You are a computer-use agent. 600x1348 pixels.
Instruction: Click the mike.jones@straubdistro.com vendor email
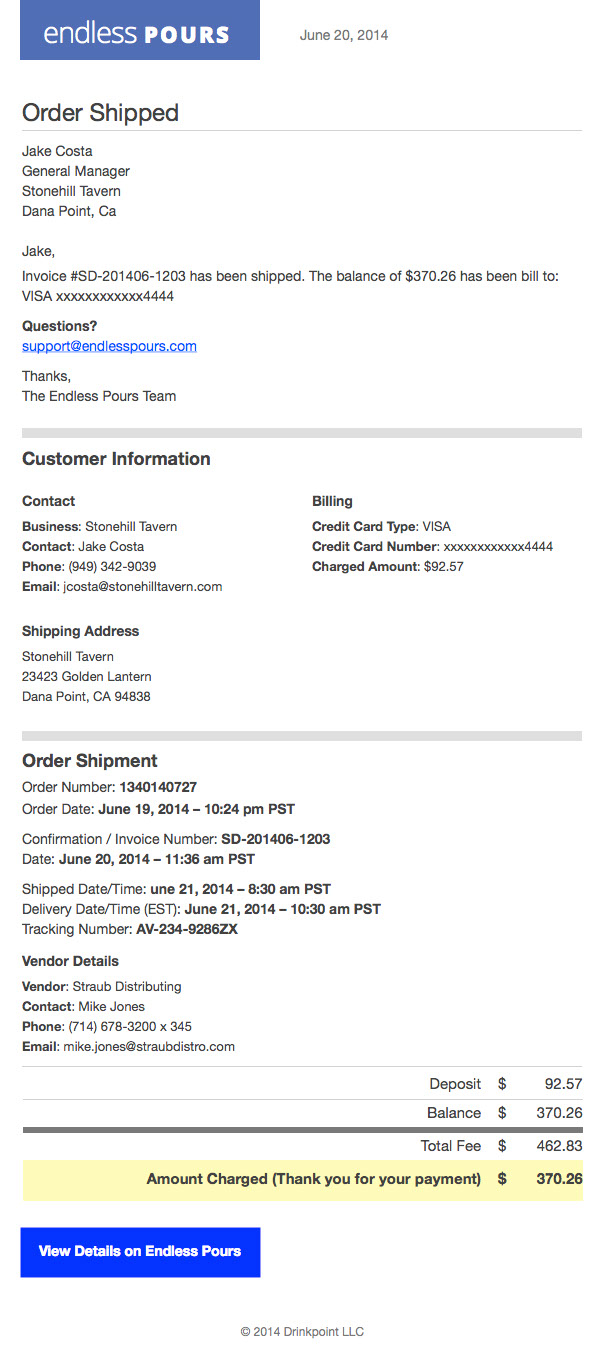[148, 1046]
